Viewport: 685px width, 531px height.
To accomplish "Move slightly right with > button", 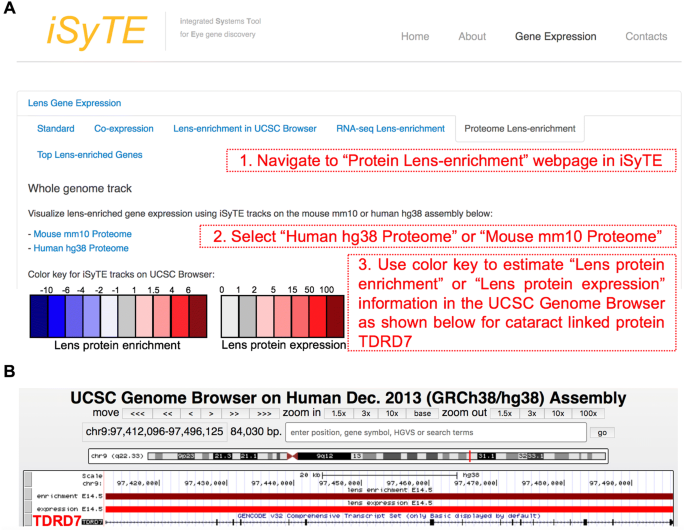I will 211,413.
